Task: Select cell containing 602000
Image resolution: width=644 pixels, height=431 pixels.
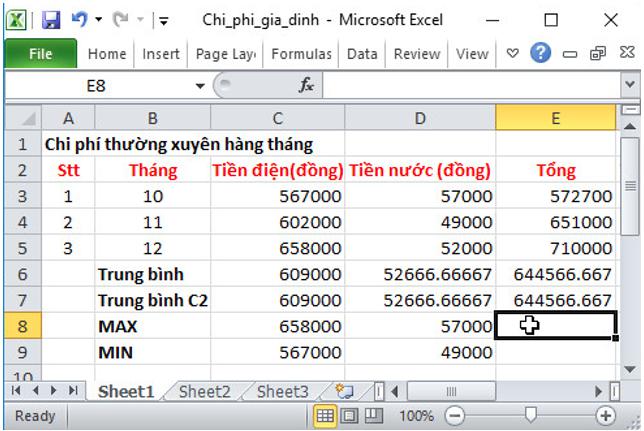Action: coord(277,222)
